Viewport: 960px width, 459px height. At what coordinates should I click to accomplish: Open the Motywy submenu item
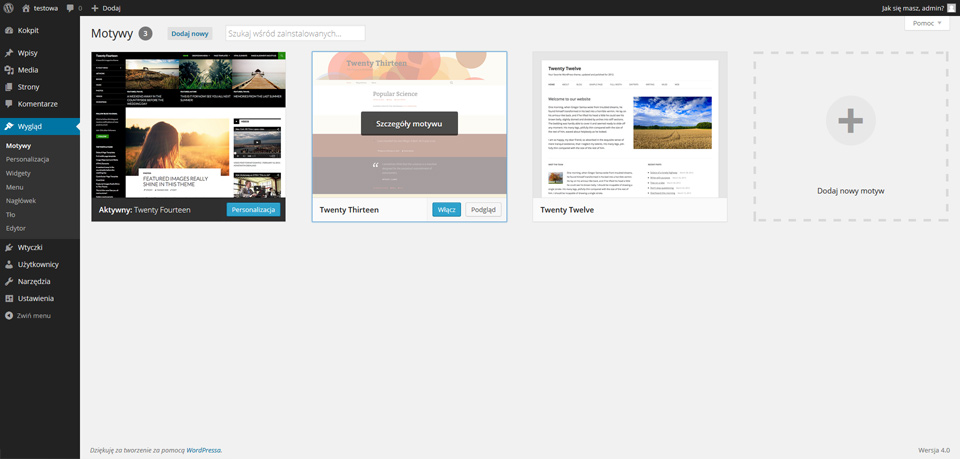18,146
